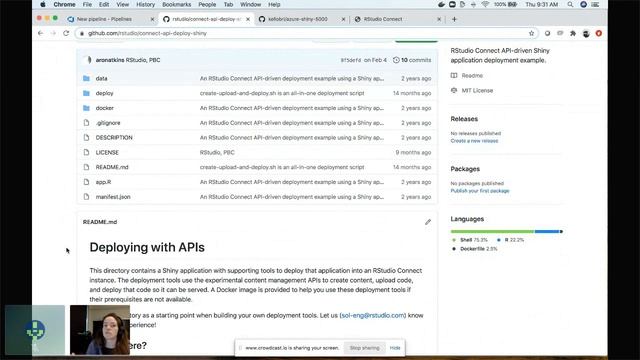Image resolution: width=640 pixels, height=360 pixels.
Task: Open the Window menu
Action: click(x=250, y=4)
